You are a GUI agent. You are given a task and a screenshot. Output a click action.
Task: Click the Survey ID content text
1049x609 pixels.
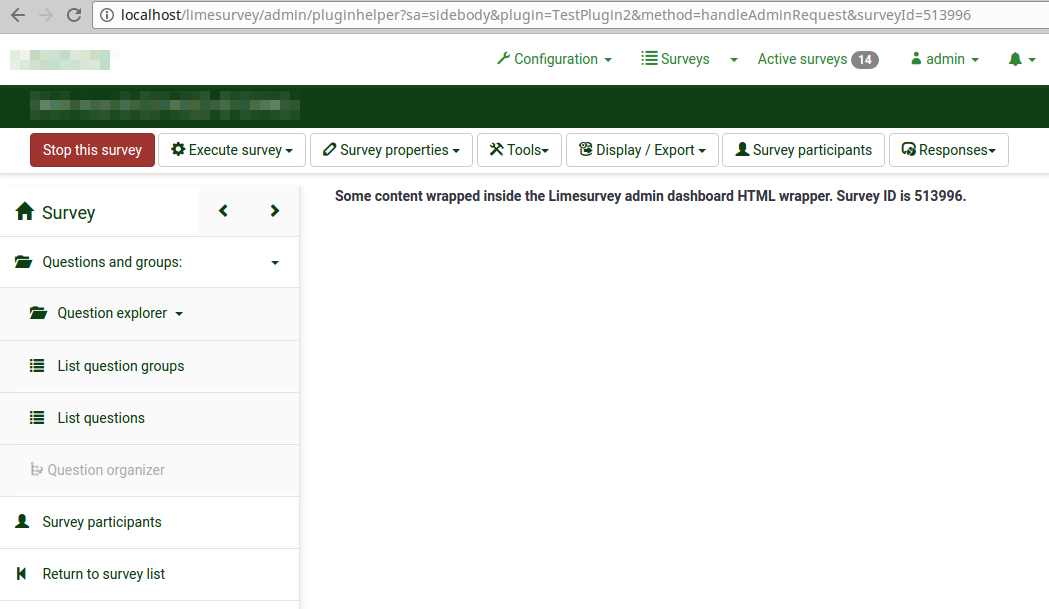pyautogui.click(x=650, y=196)
